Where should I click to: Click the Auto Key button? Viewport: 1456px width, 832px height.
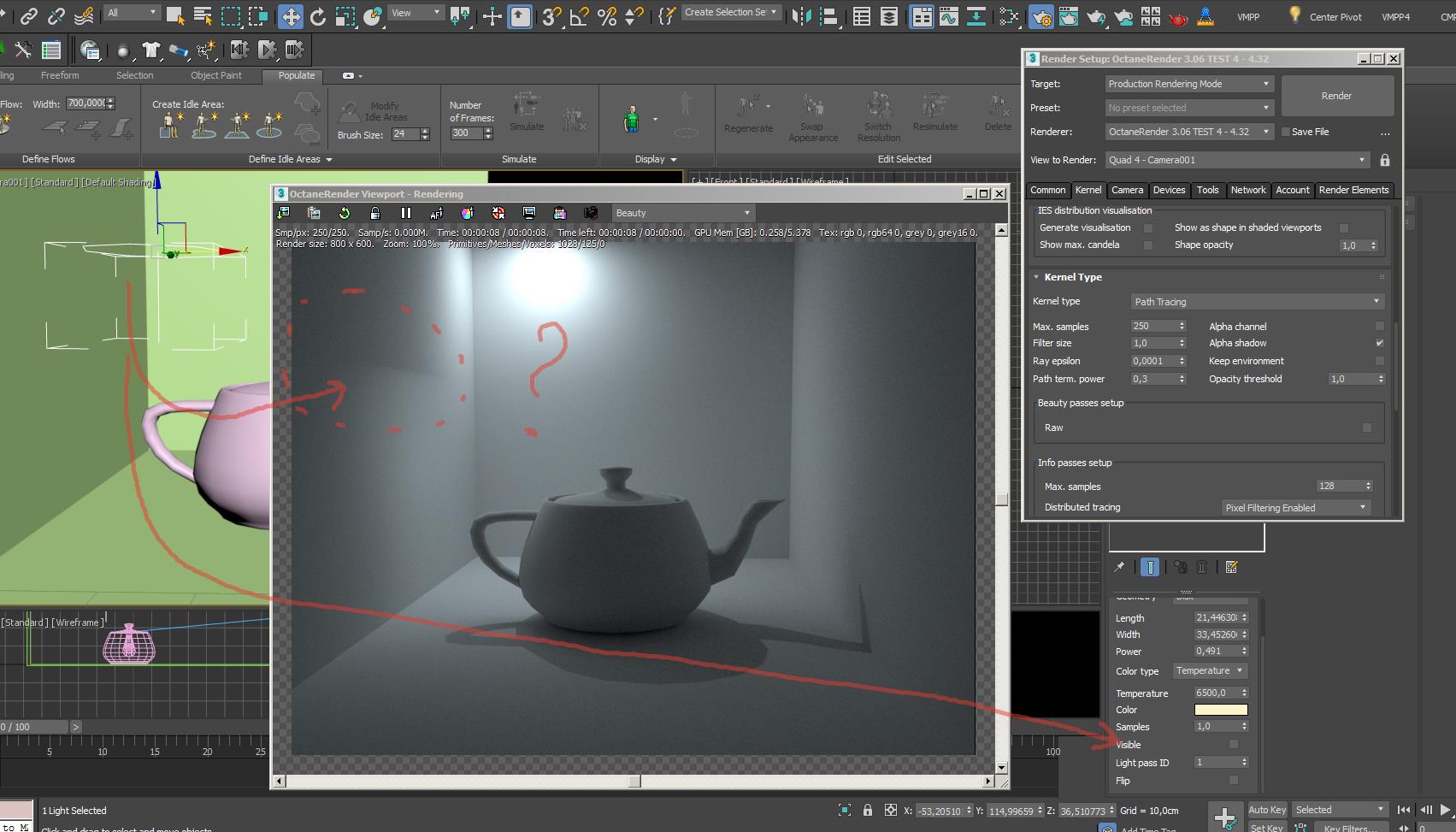(1267, 810)
